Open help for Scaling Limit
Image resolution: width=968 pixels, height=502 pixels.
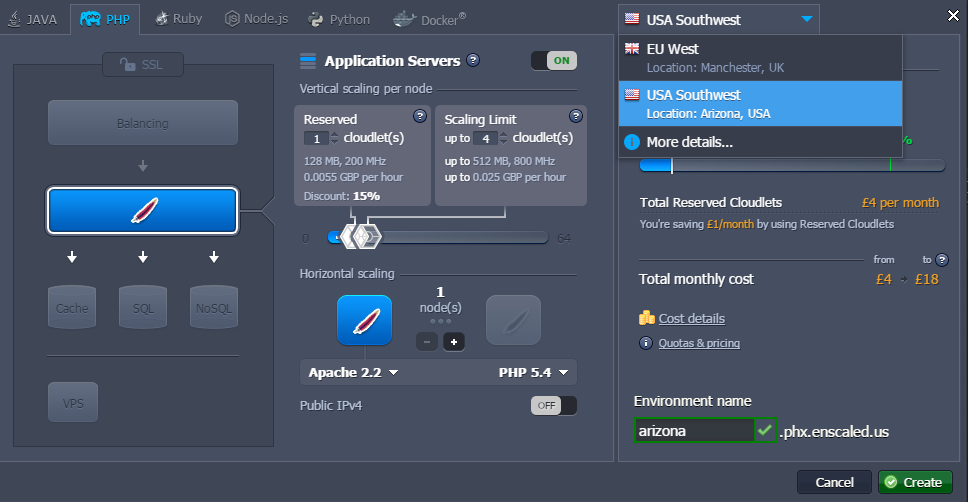coord(576,115)
